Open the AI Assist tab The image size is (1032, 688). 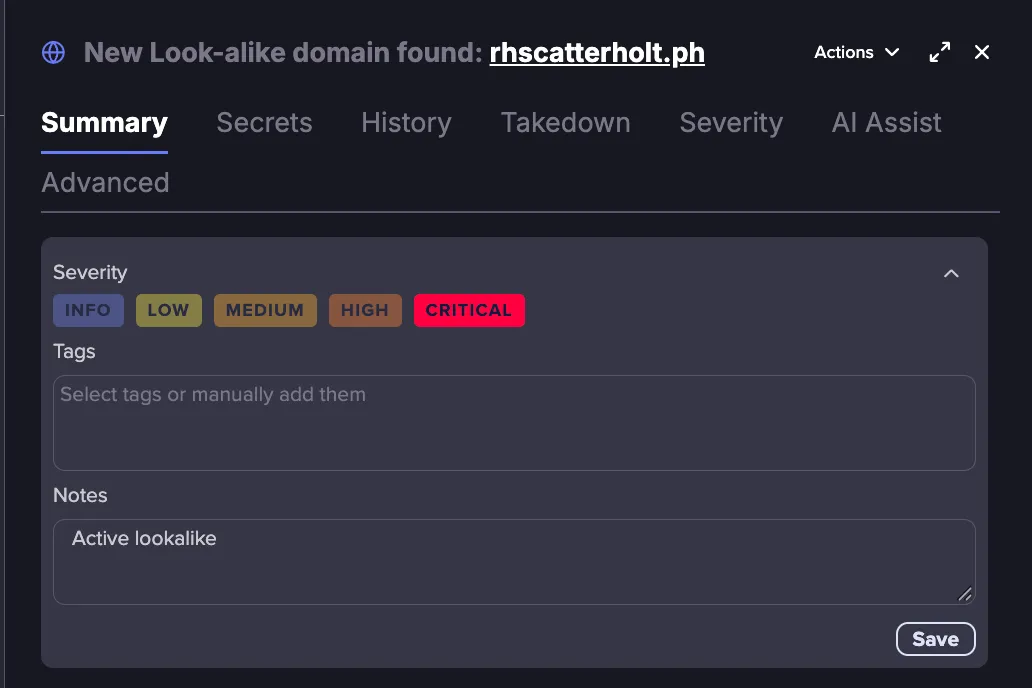tap(886, 122)
